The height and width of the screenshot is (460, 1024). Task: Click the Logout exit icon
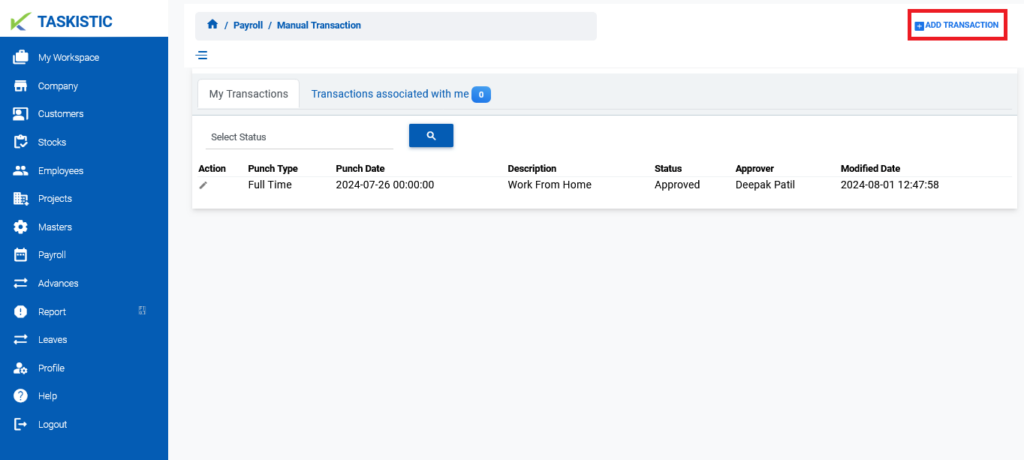click(x=21, y=424)
